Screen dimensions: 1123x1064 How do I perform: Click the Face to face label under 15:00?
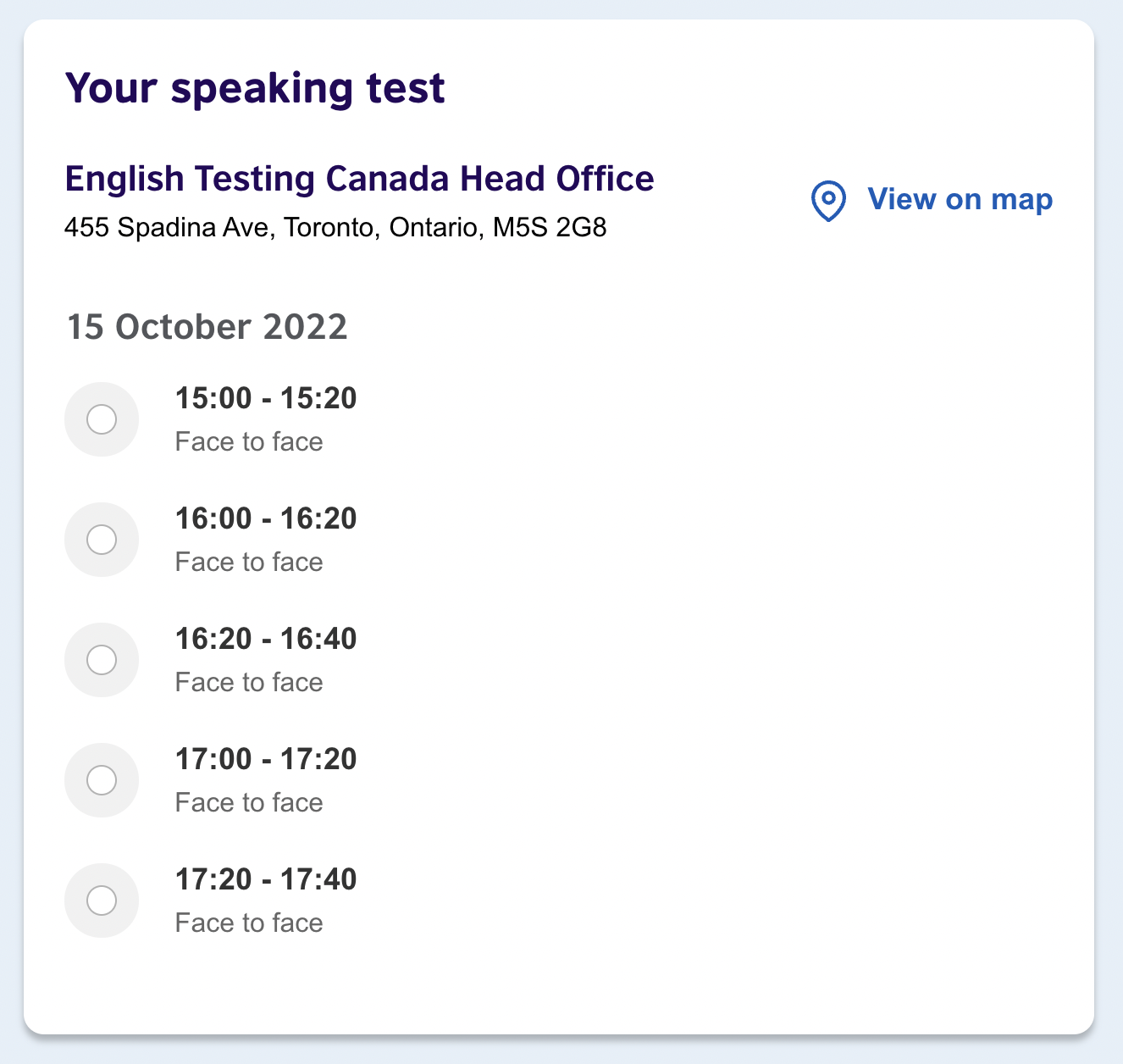click(249, 441)
